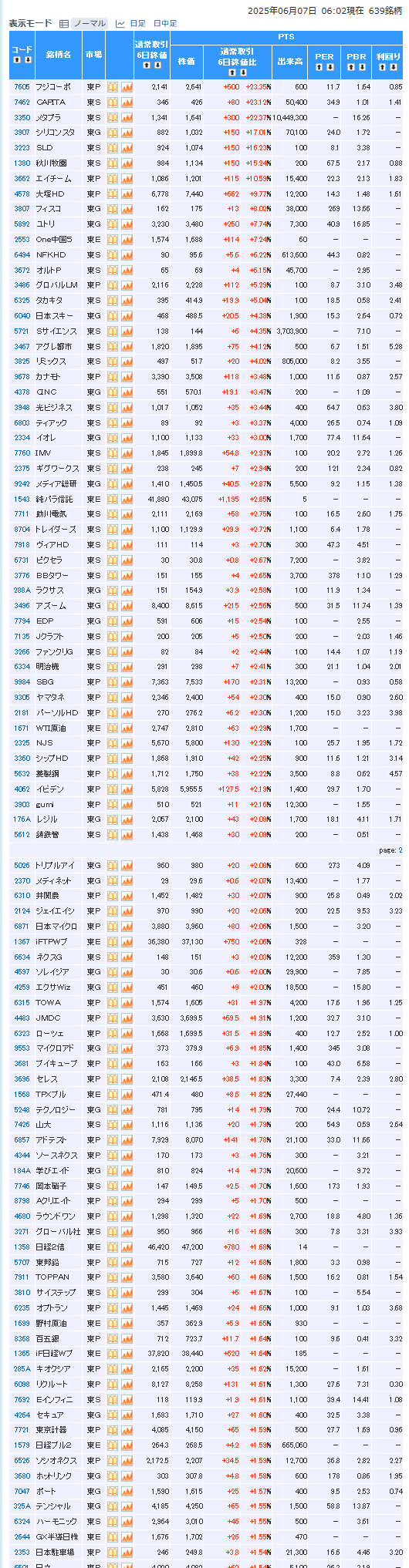Image resolution: width=409 pixels, height=1568 pixels.
Task: Open book info icon for TOWA
Action: coord(113,1003)
